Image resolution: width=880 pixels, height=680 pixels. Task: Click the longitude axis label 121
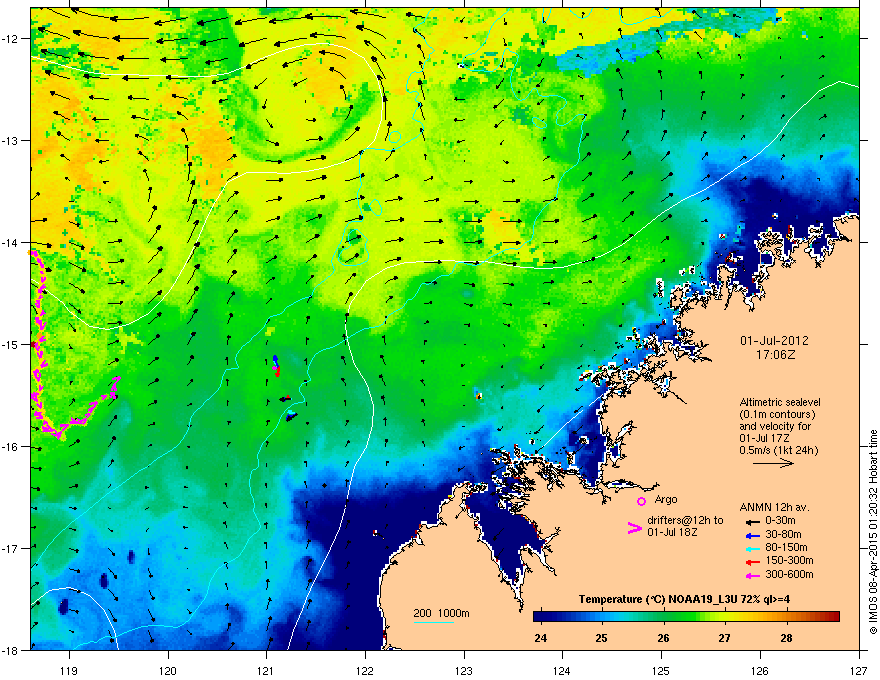[266, 670]
